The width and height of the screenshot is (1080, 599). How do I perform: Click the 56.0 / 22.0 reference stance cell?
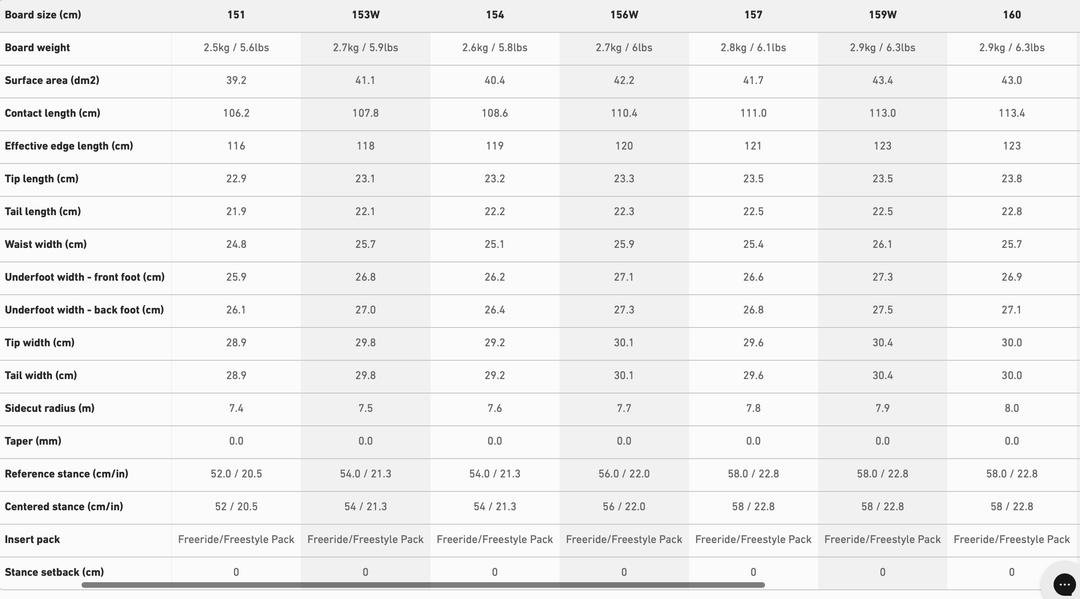pos(624,474)
